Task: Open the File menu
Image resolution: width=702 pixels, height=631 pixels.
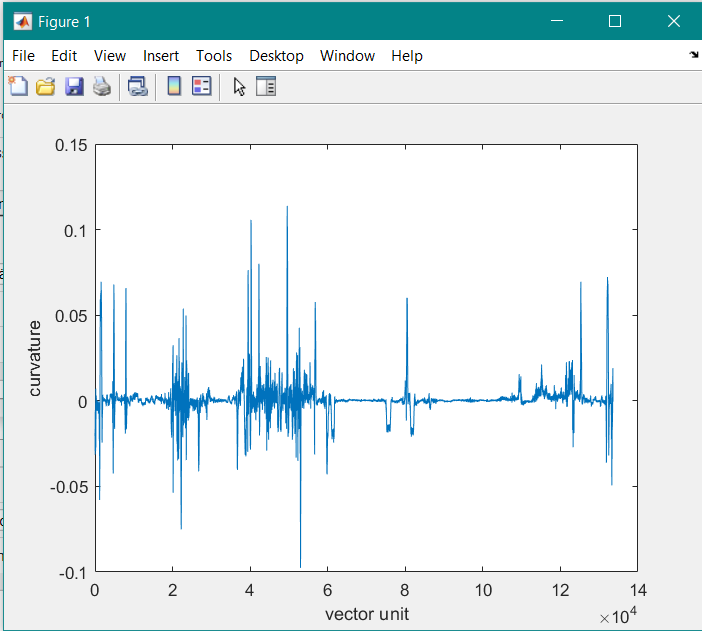Action: [23, 56]
